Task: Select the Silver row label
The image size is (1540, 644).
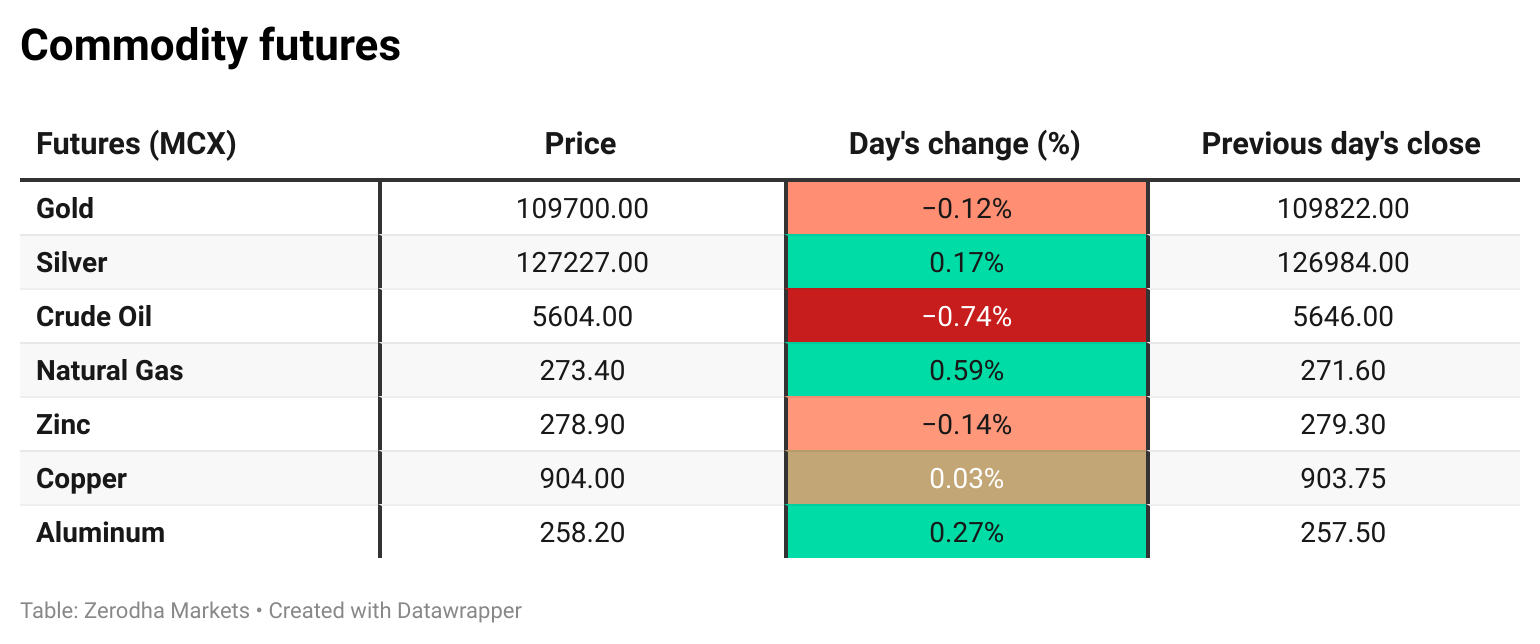Action: click(71, 263)
